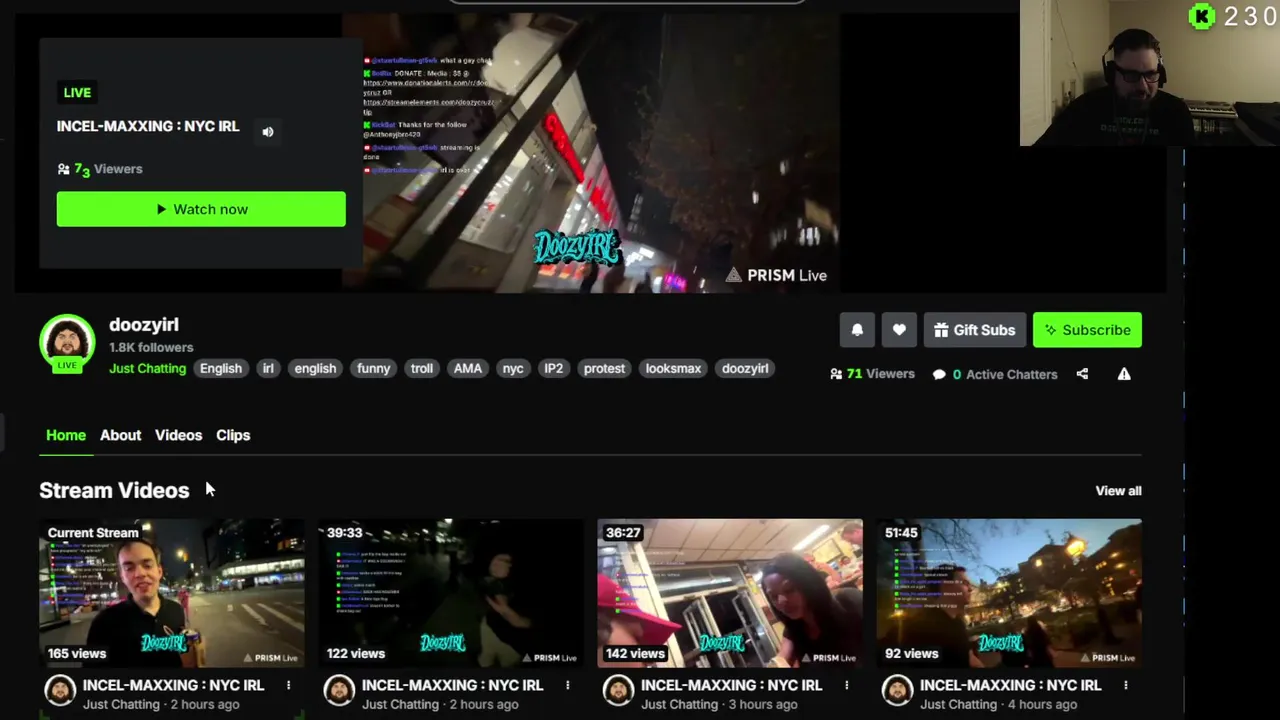Screen dimensions: 1280x720
Task: Switch to the About tab
Action: (120, 435)
